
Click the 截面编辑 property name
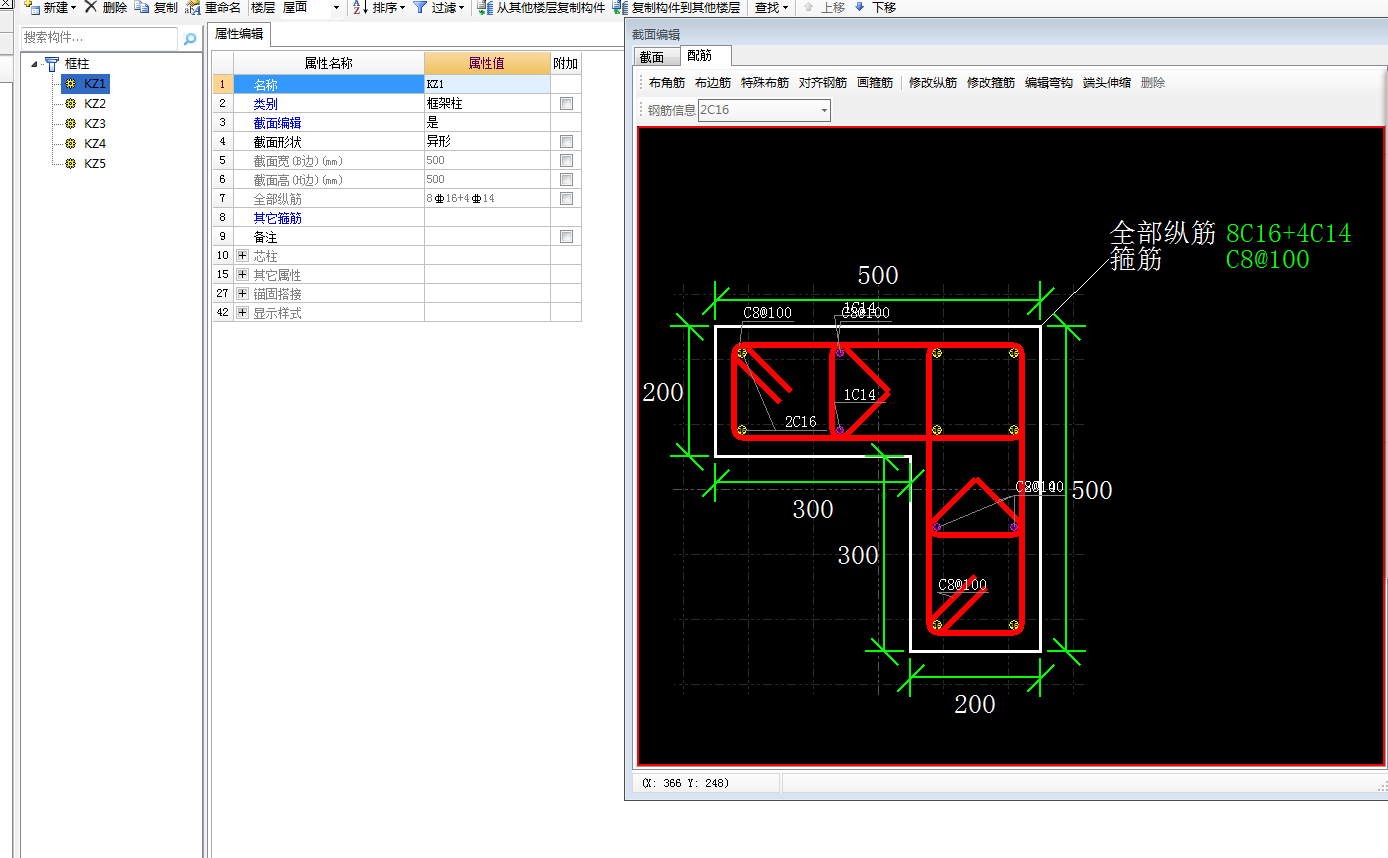(277, 122)
